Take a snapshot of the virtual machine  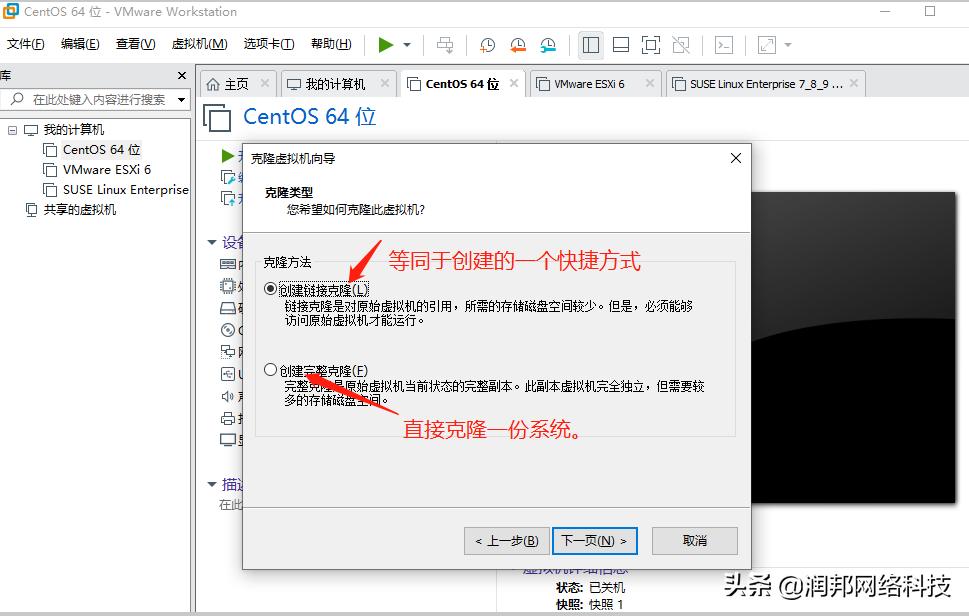(x=486, y=44)
